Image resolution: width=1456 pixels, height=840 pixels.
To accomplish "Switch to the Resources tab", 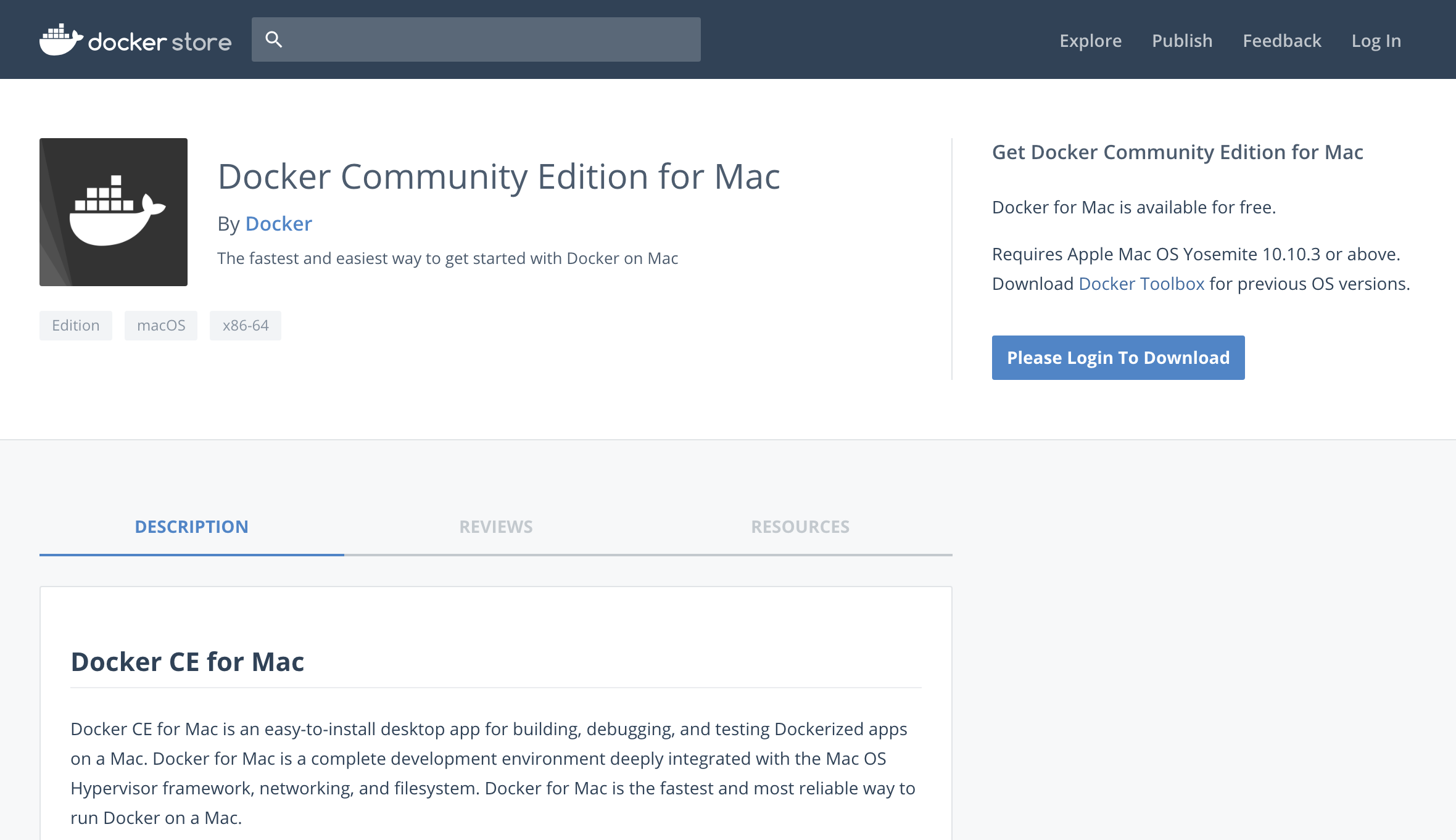I will [x=800, y=527].
